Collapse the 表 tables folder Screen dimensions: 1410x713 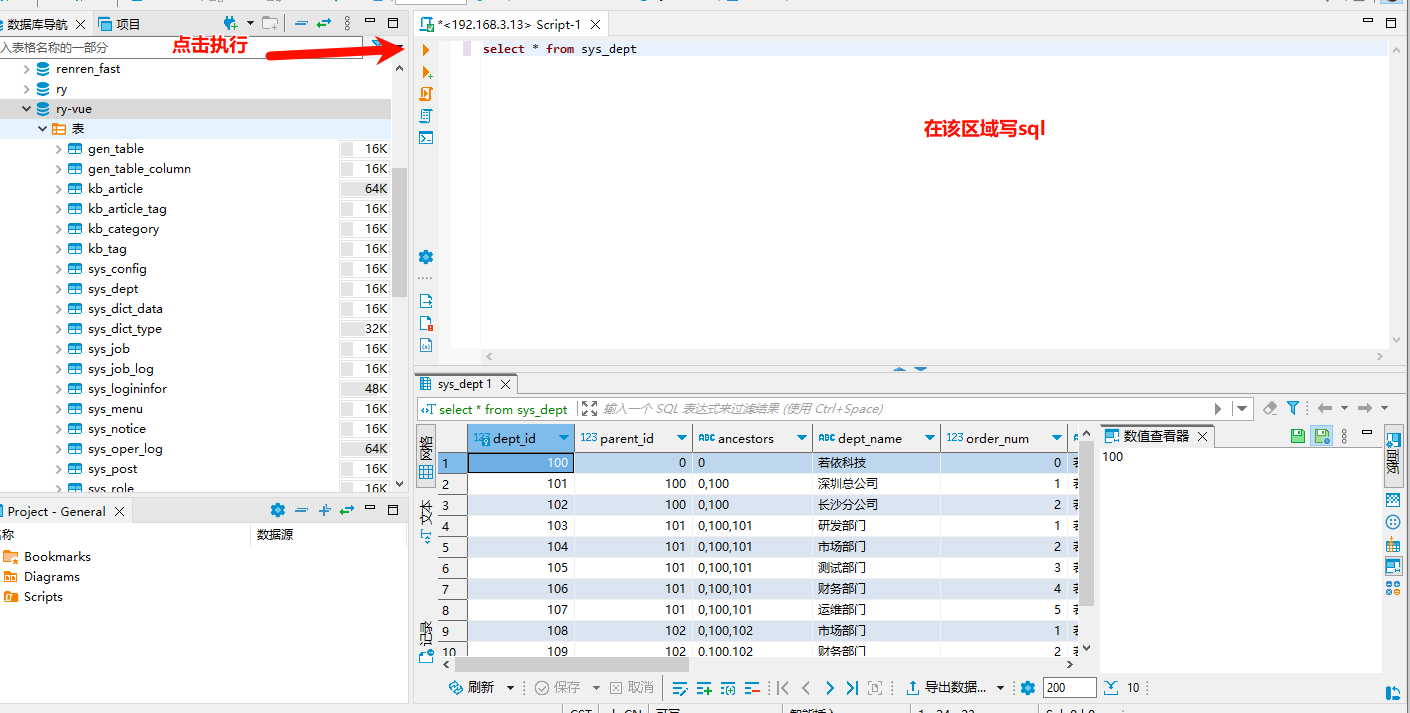click(42, 129)
